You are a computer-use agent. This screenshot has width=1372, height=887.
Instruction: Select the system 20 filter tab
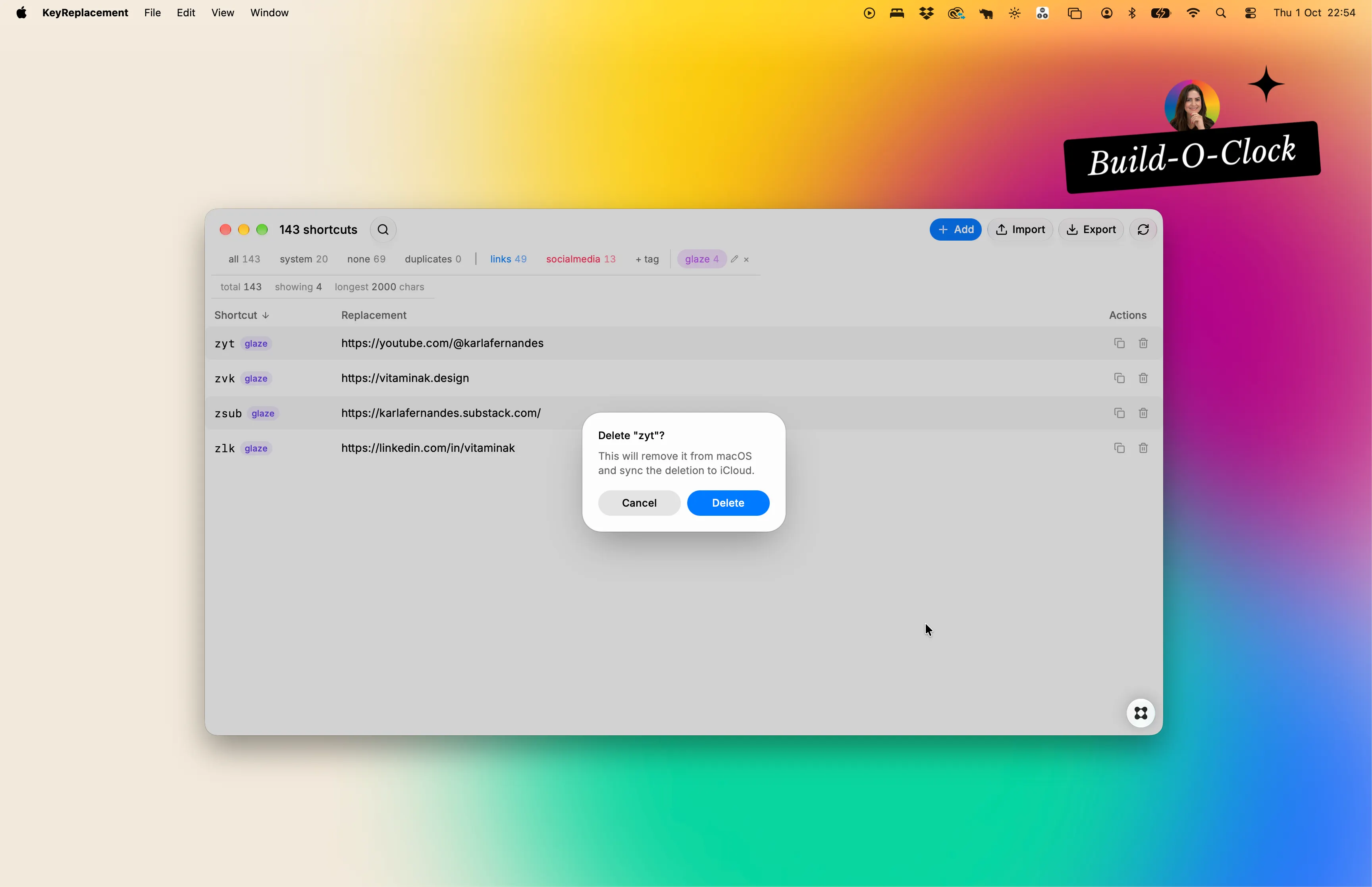303,259
